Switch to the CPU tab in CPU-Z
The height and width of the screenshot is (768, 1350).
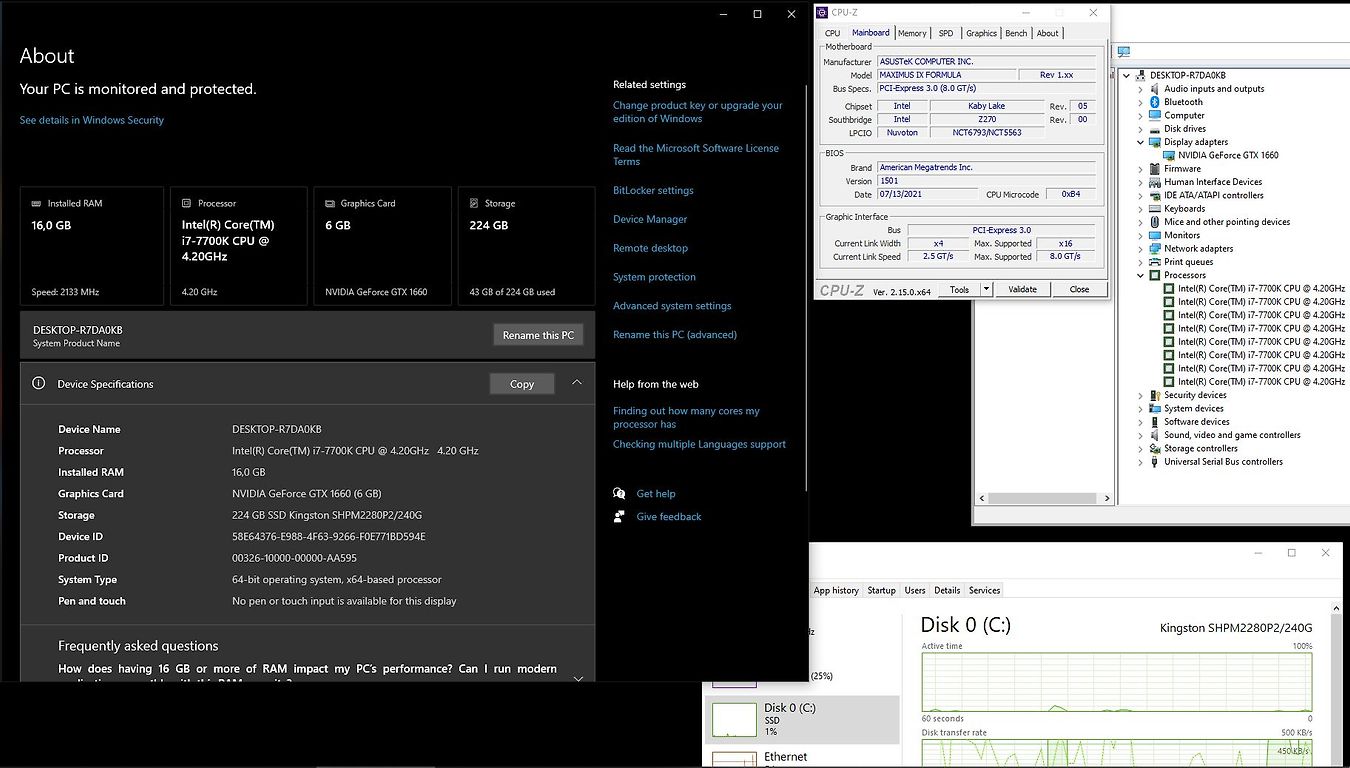point(833,33)
